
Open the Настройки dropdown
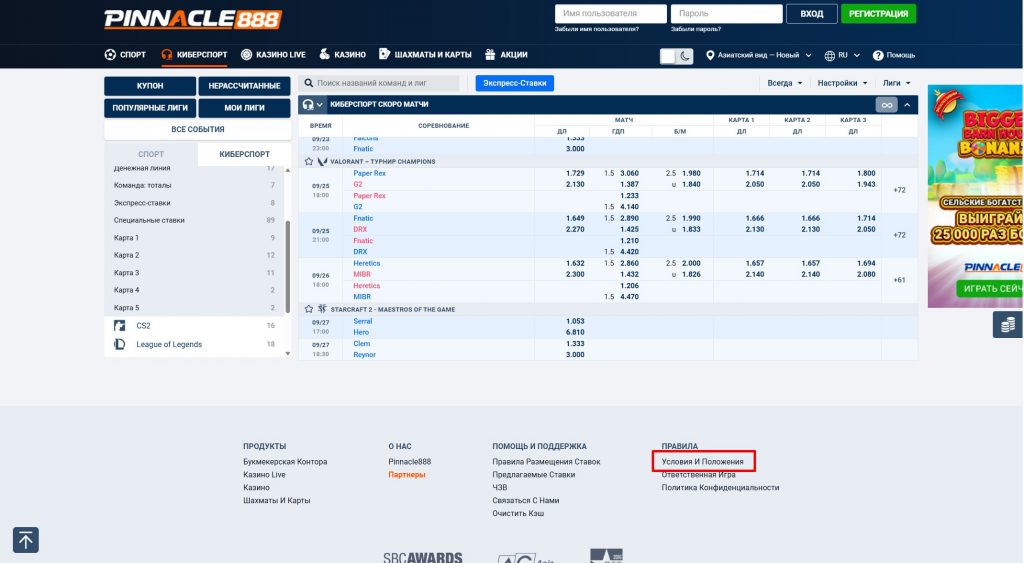(x=841, y=83)
